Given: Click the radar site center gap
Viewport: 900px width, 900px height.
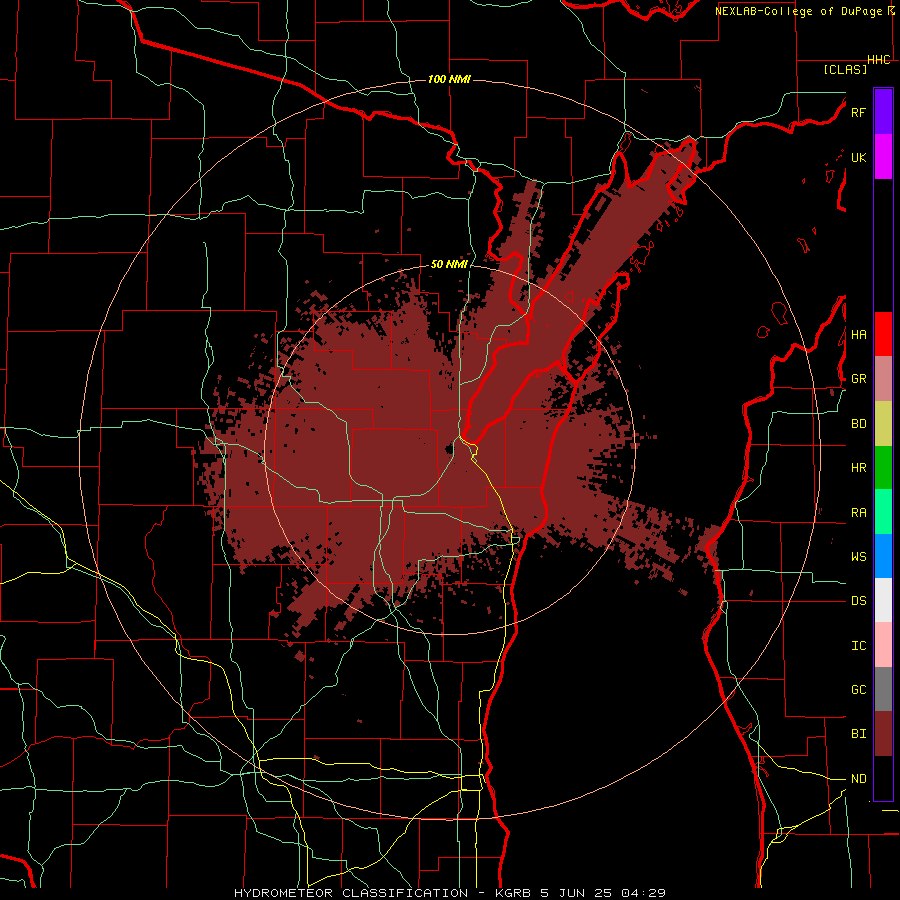Looking at the screenshot, I should click(449, 449).
